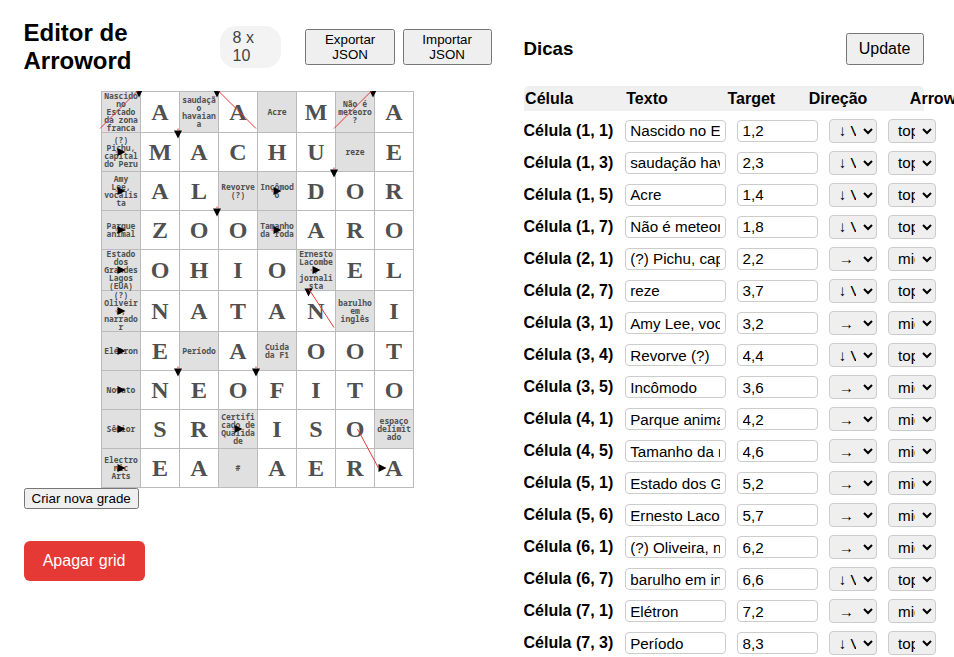The height and width of the screenshot is (657, 954).
Task: Click the "Tamanho da roda" clue cell
Action: pos(277,231)
